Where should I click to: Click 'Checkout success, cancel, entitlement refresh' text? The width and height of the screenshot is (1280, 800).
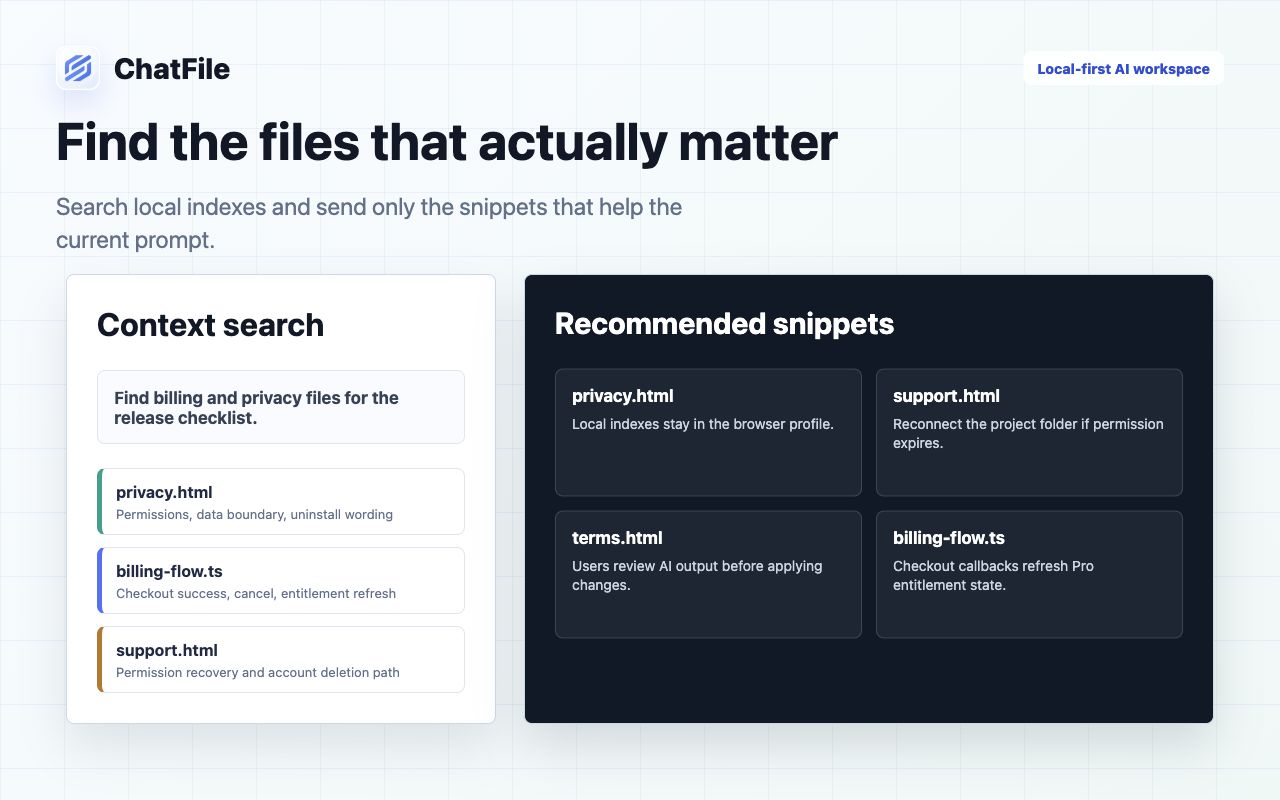pyautogui.click(x=256, y=594)
